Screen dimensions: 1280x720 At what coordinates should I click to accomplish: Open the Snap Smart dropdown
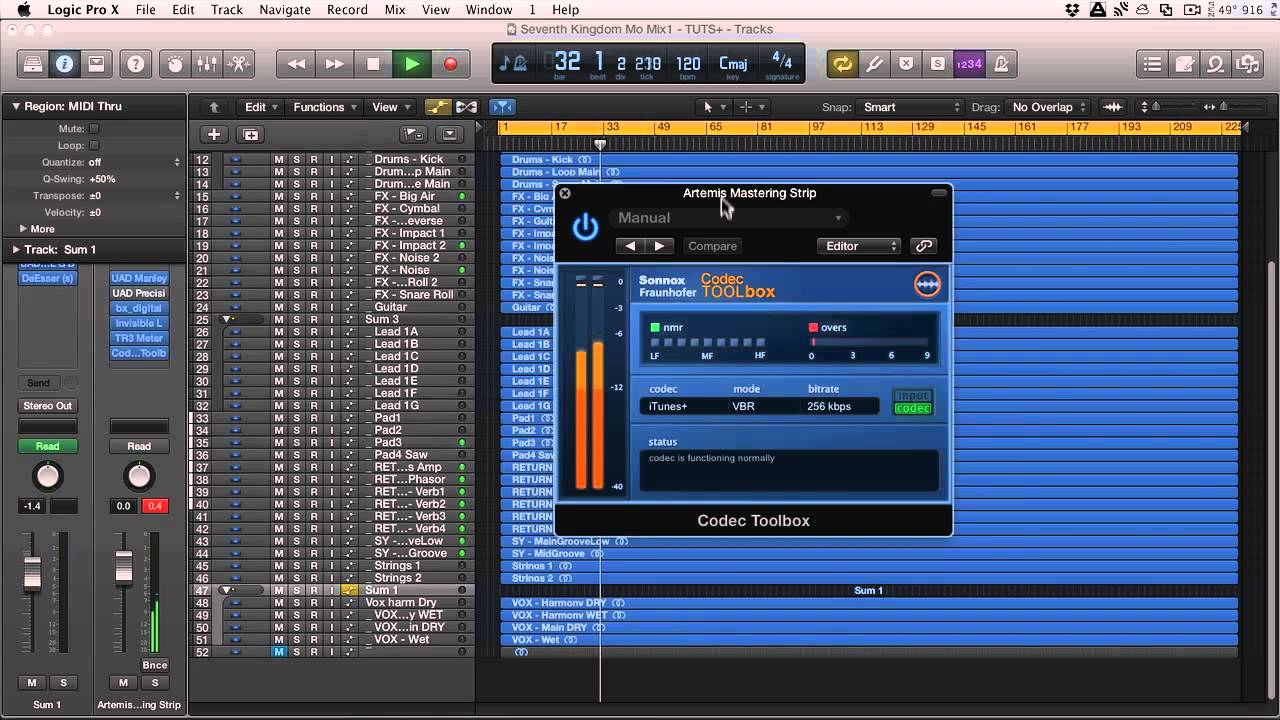click(909, 107)
